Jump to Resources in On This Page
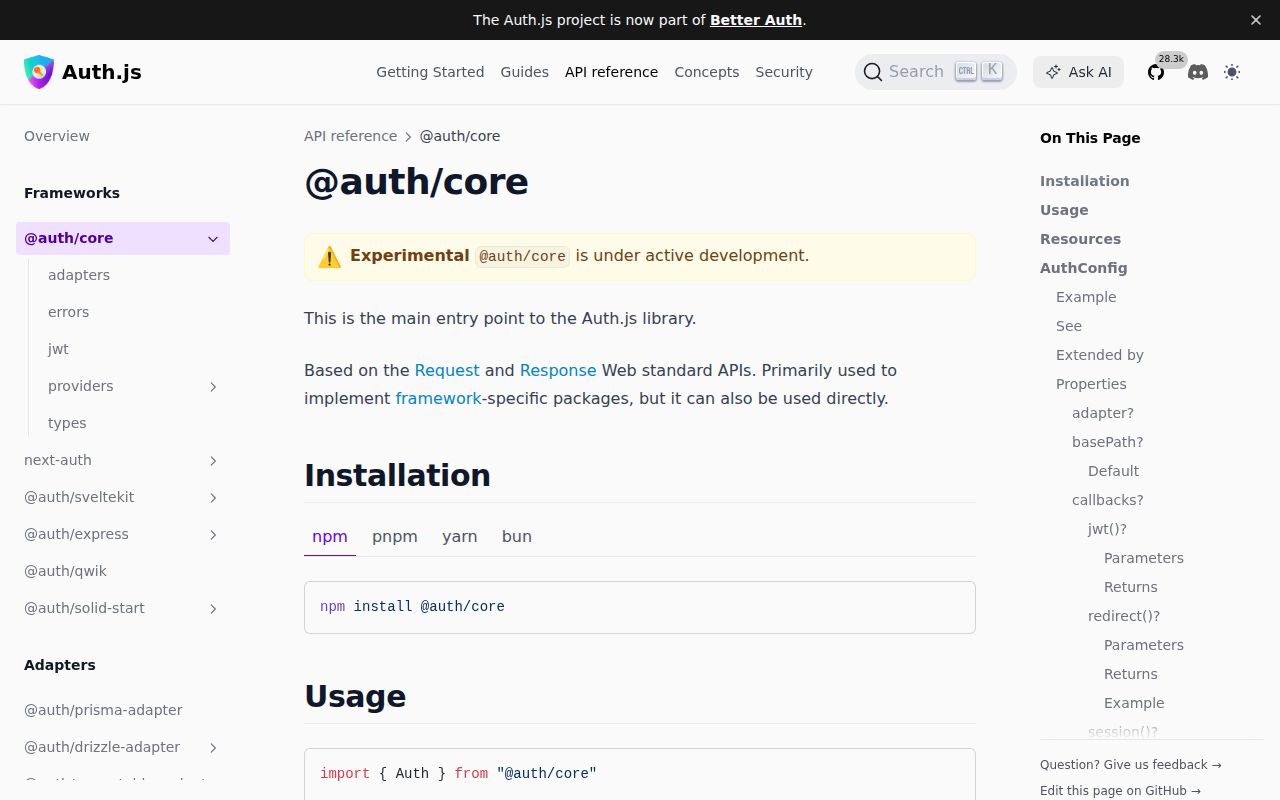The image size is (1280, 800). click(1080, 239)
